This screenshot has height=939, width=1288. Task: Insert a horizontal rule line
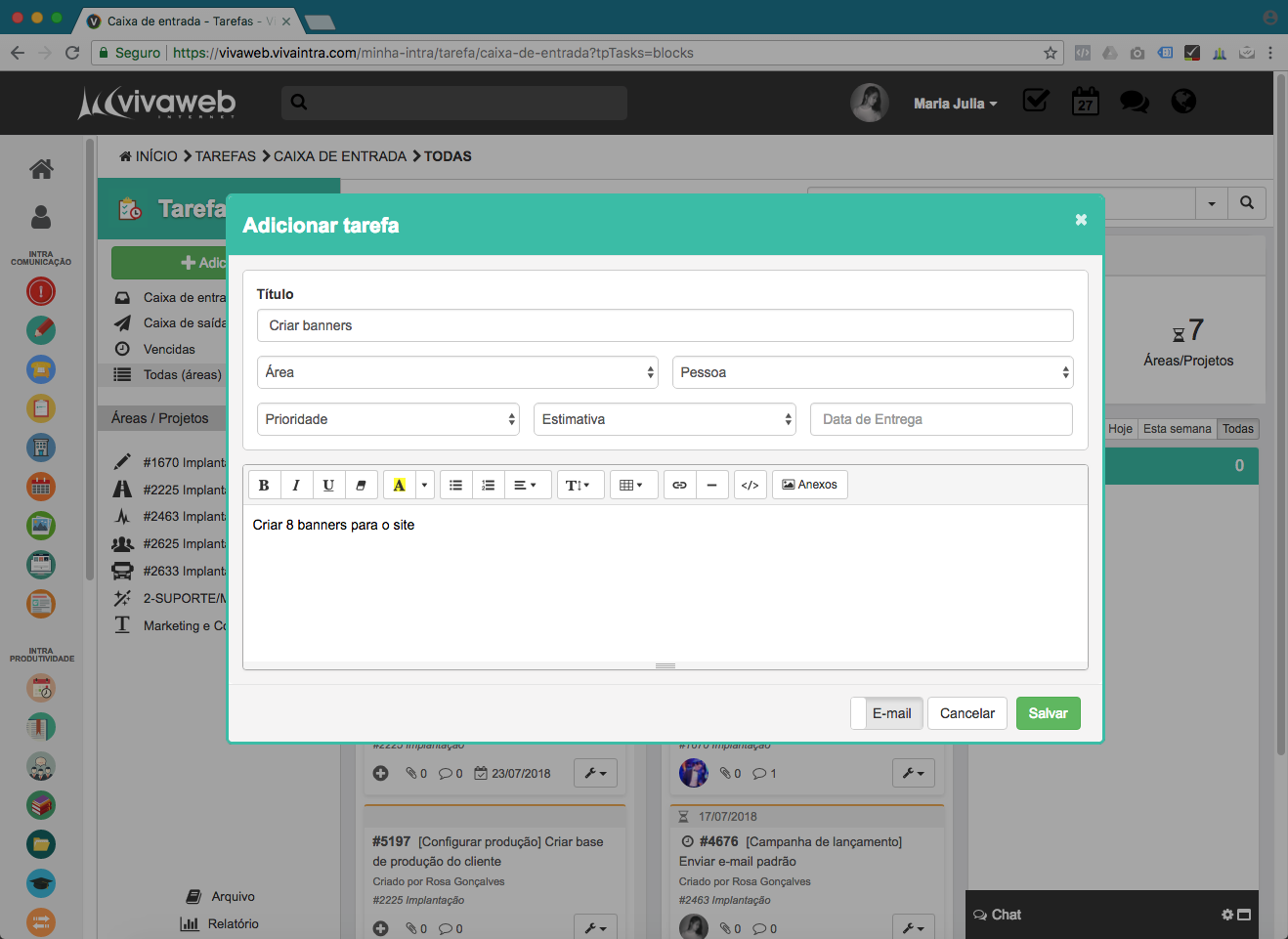(711, 485)
